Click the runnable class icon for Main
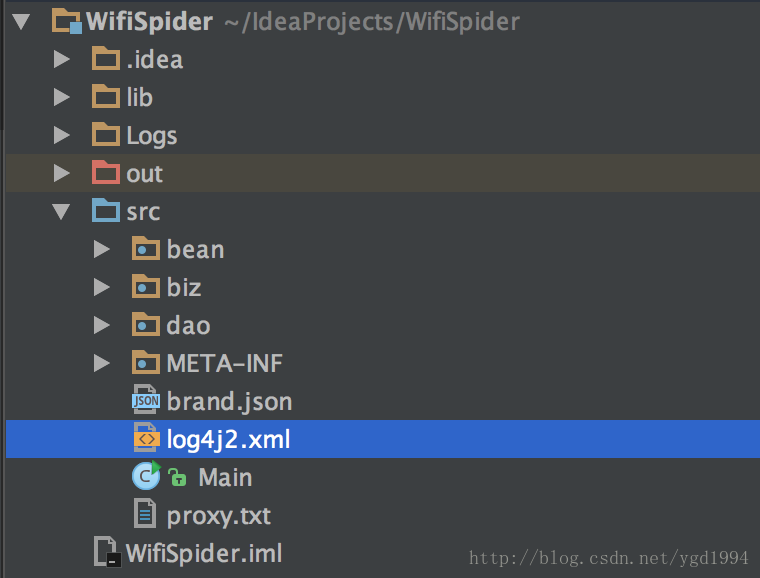This screenshot has height=578, width=760. (x=146, y=476)
